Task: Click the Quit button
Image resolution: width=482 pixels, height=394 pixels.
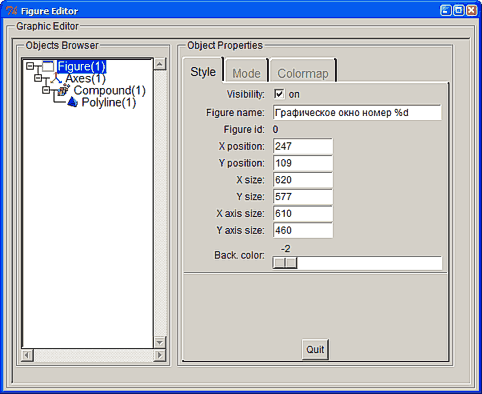Action: (315, 349)
